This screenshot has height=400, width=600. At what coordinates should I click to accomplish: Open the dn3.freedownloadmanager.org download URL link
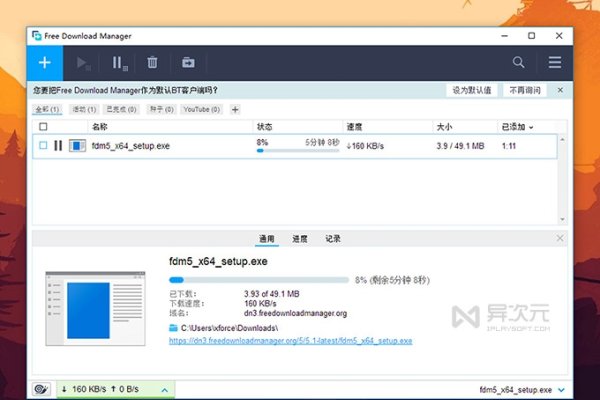[x=290, y=341]
